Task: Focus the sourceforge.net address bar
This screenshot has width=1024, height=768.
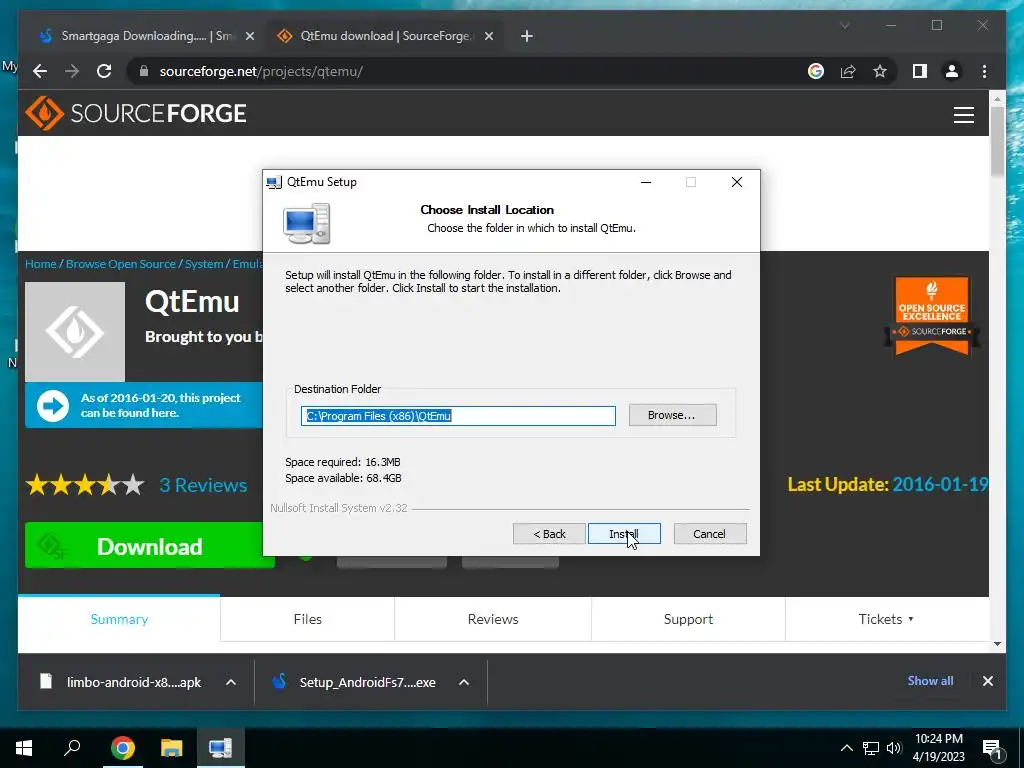Action: point(457,71)
